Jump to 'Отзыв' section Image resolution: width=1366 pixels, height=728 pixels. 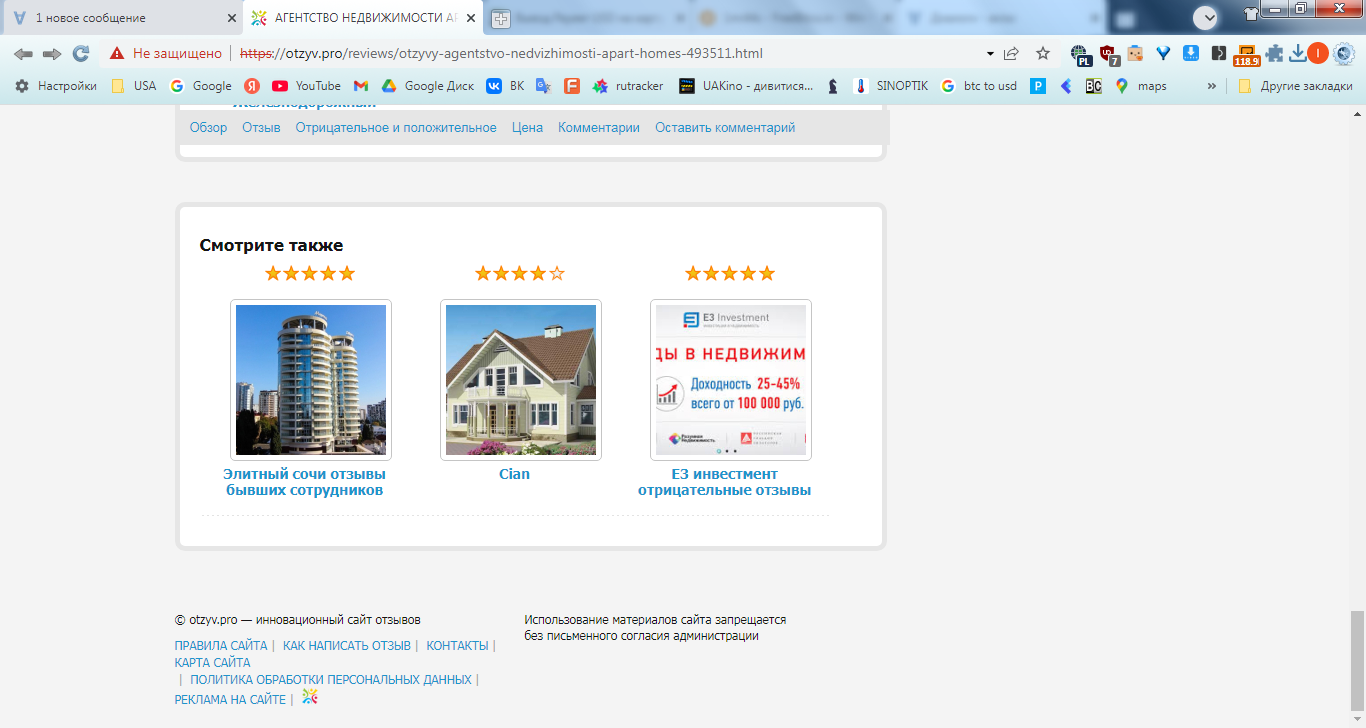point(261,127)
